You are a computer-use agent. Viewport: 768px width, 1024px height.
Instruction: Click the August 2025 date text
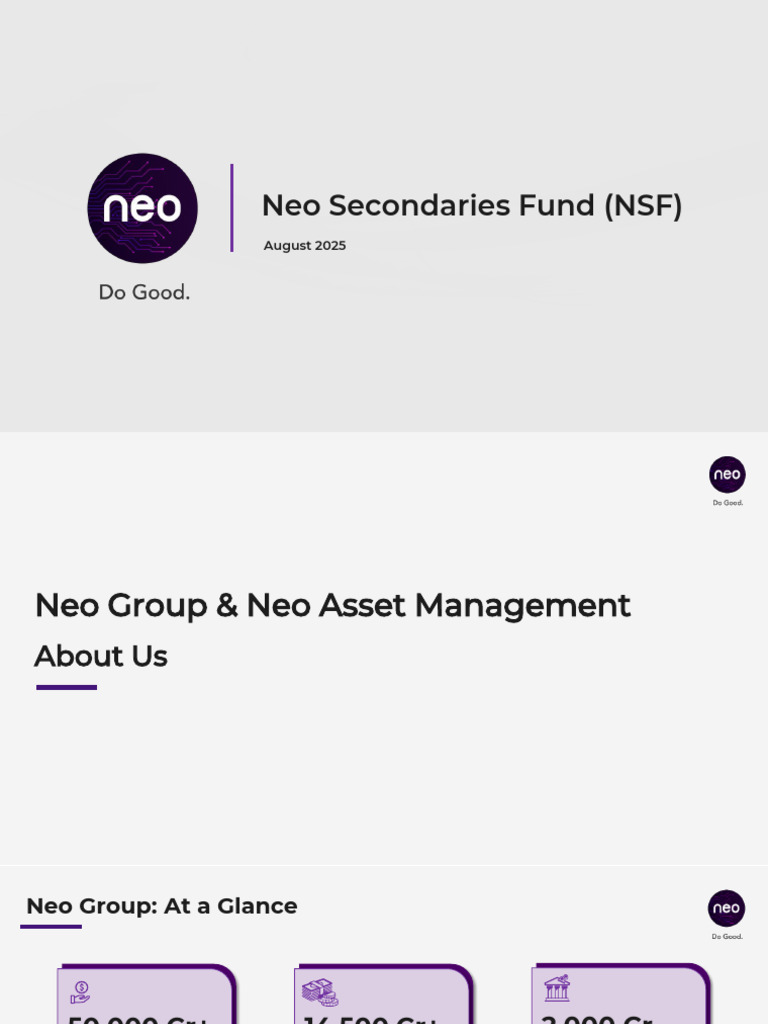click(x=305, y=246)
